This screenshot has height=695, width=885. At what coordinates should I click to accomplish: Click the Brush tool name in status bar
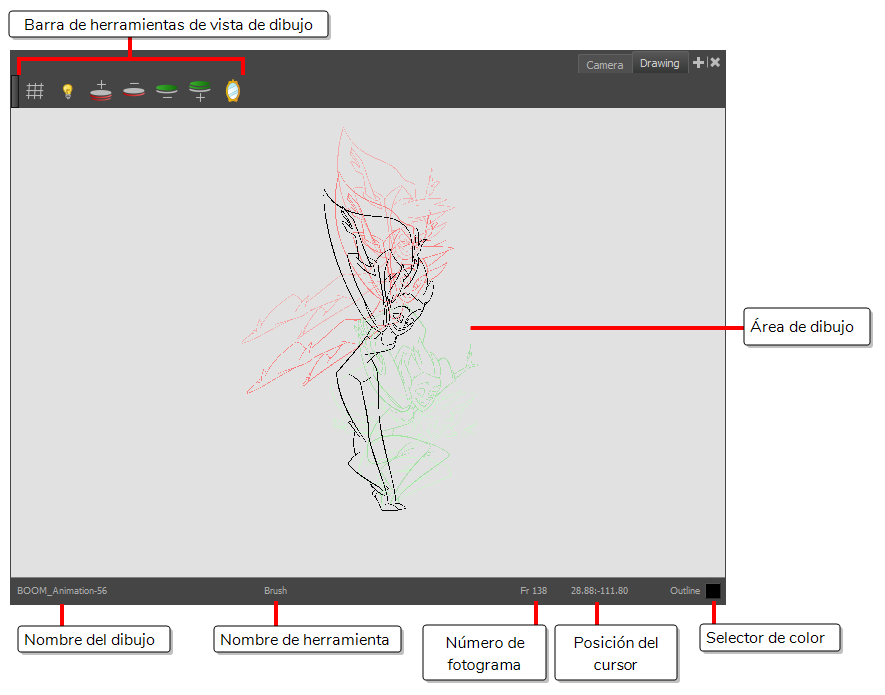(x=275, y=591)
